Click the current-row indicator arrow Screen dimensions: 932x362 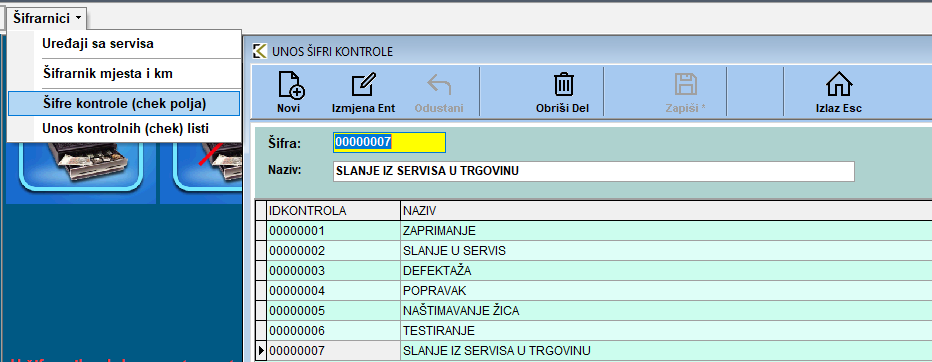click(260, 350)
